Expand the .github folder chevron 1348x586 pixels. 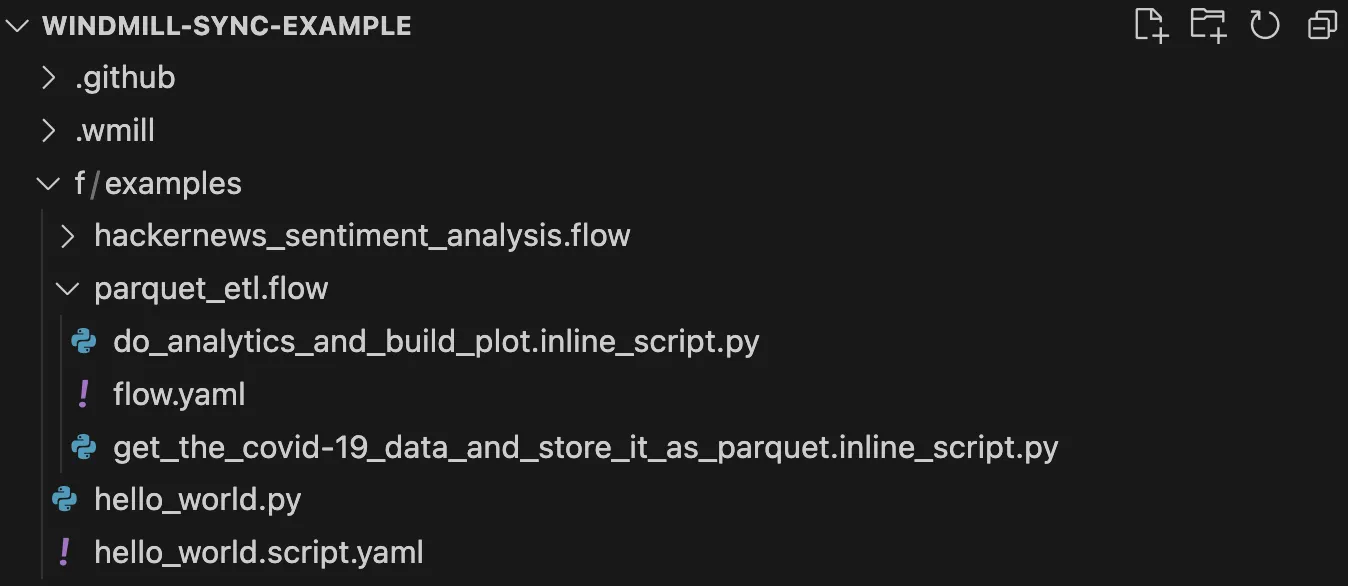[x=48, y=78]
